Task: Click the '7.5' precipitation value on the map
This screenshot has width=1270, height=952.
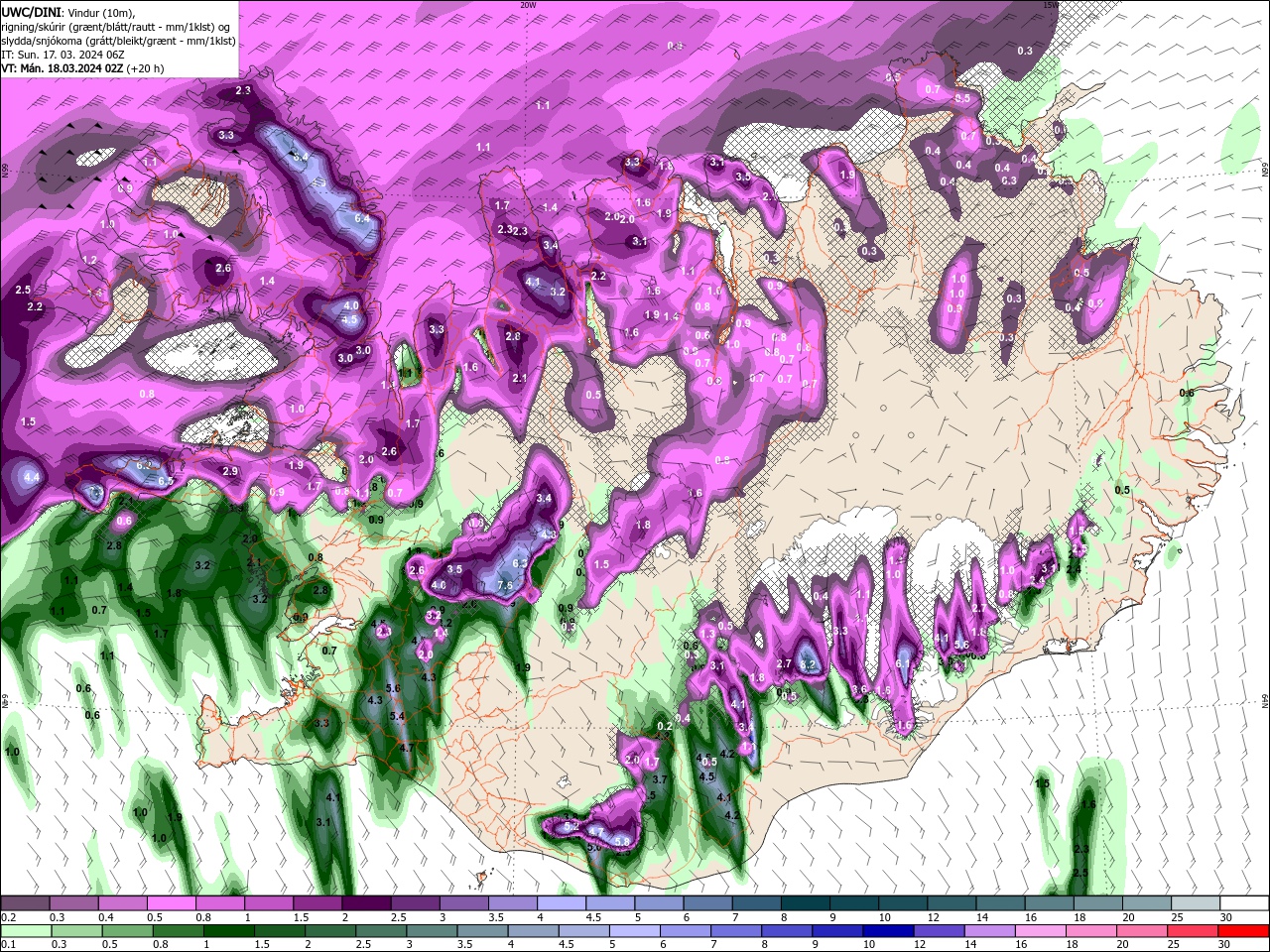Action: [504, 586]
